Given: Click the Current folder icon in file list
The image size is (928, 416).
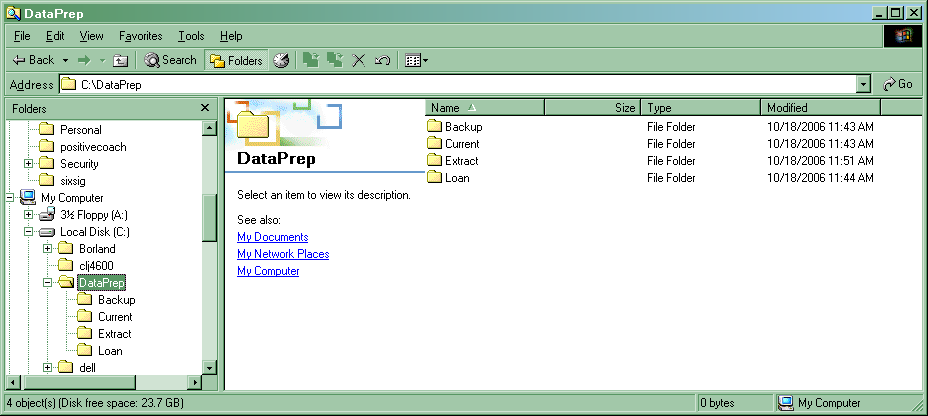Looking at the screenshot, I should tap(435, 143).
